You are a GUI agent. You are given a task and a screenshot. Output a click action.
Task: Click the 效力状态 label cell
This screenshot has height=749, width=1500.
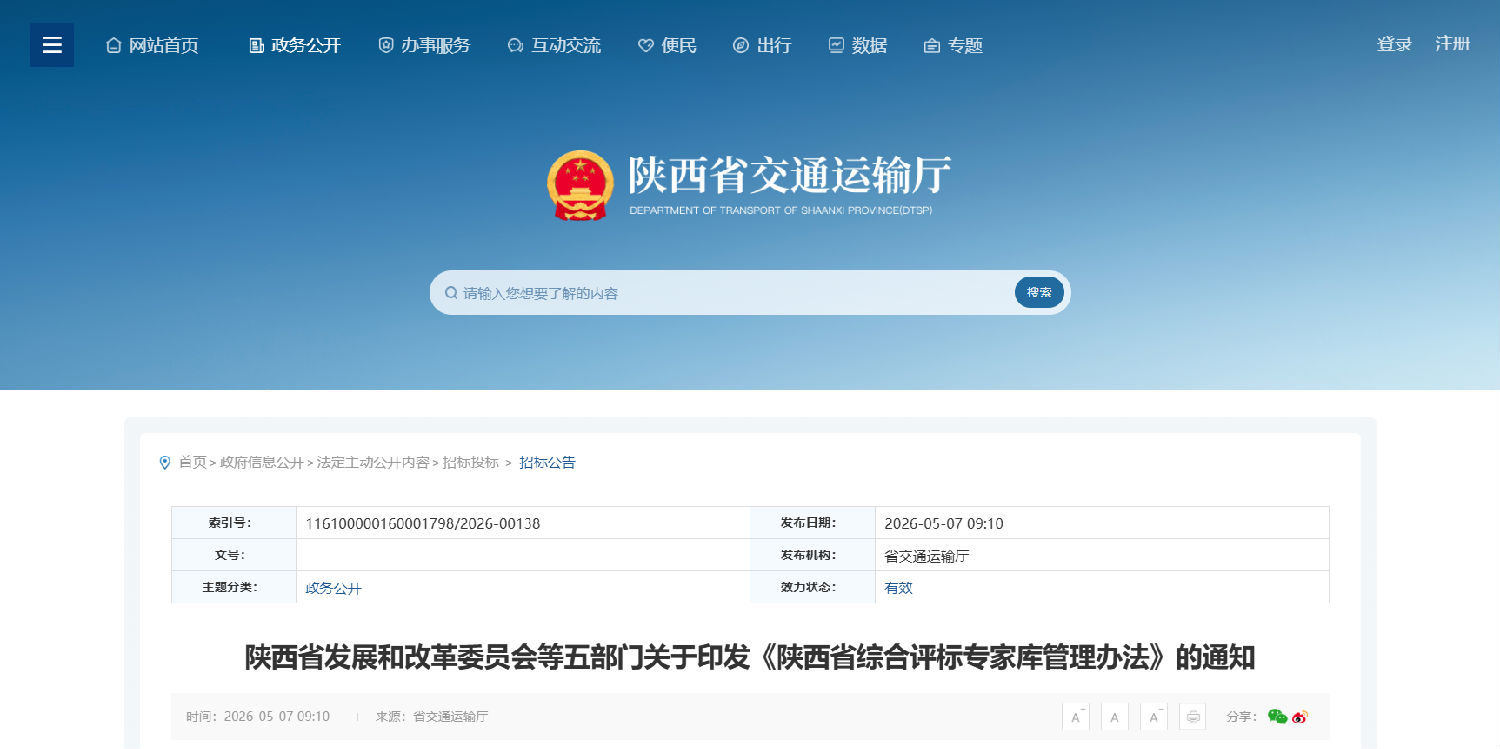[813, 587]
